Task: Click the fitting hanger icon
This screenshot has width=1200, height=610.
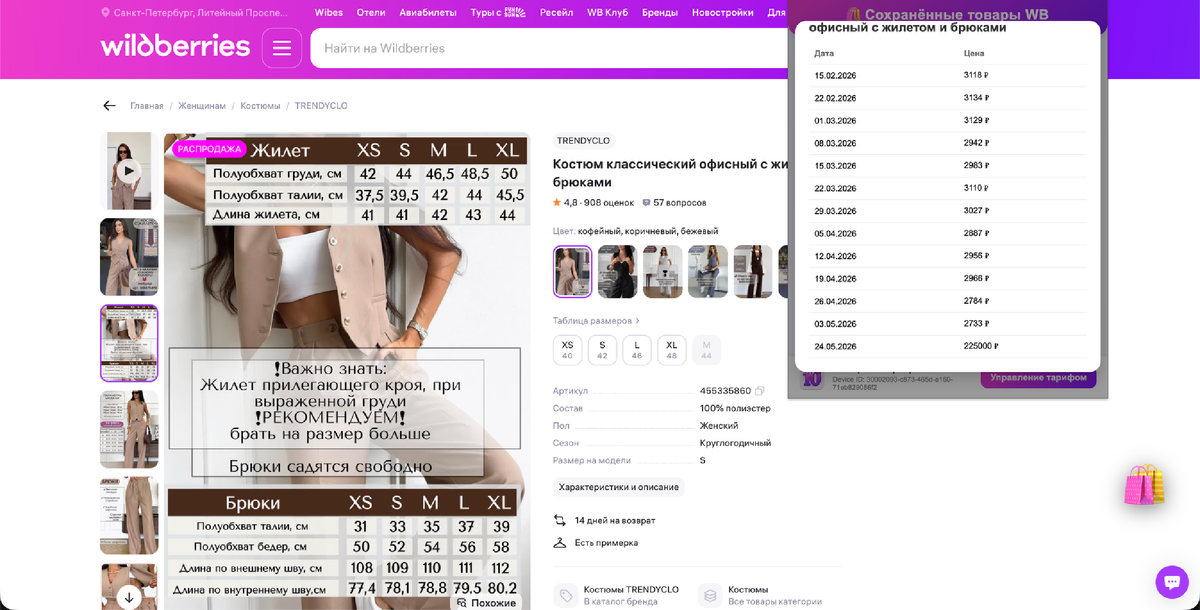Action: point(560,542)
